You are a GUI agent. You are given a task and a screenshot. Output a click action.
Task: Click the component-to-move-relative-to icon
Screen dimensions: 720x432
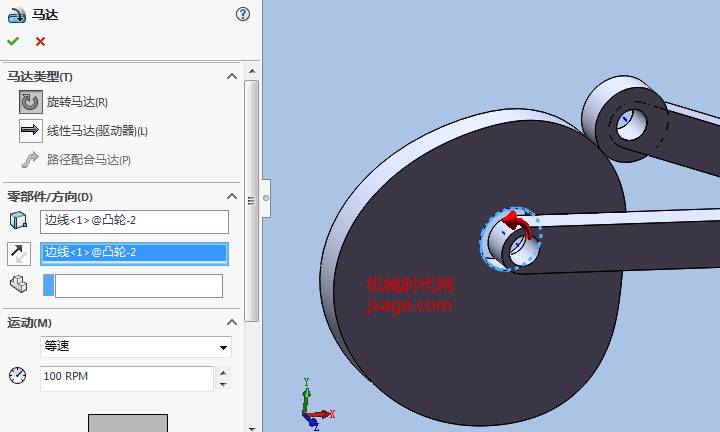(x=18, y=284)
